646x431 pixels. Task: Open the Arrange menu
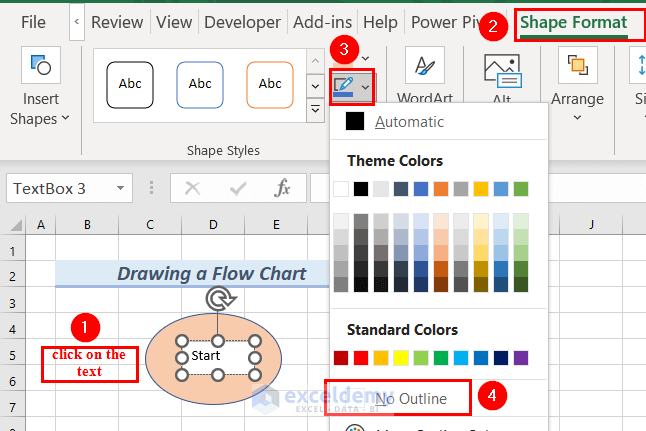[x=578, y=84]
